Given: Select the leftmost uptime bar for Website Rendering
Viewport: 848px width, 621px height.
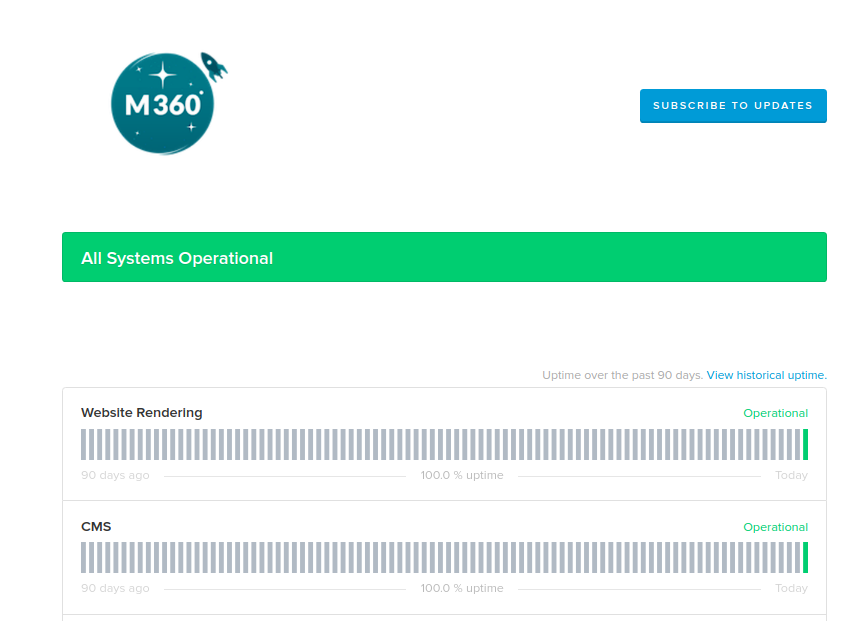Looking at the screenshot, I should pos(83,443).
